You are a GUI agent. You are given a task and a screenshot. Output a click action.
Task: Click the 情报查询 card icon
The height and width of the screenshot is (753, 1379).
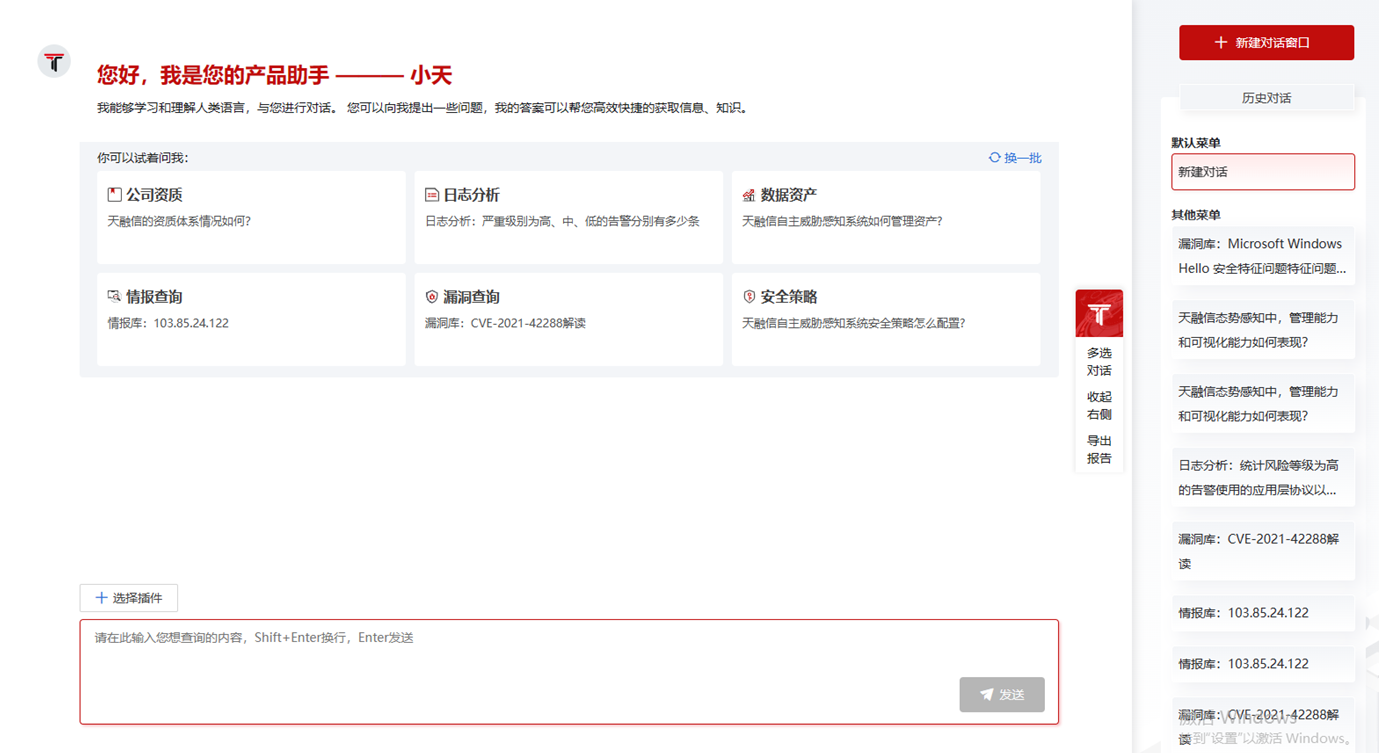pyautogui.click(x=114, y=297)
